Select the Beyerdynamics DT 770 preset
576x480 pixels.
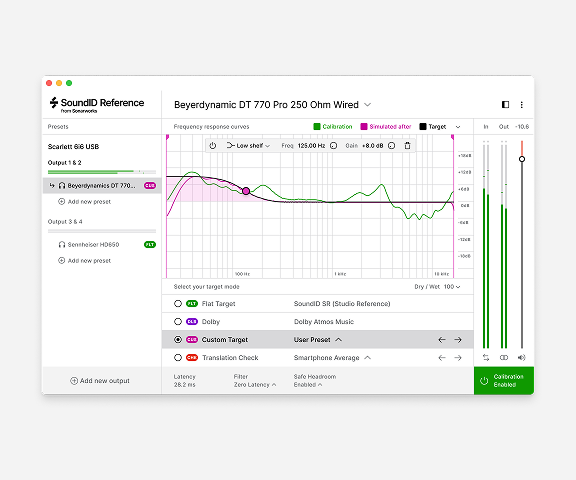coord(102,186)
